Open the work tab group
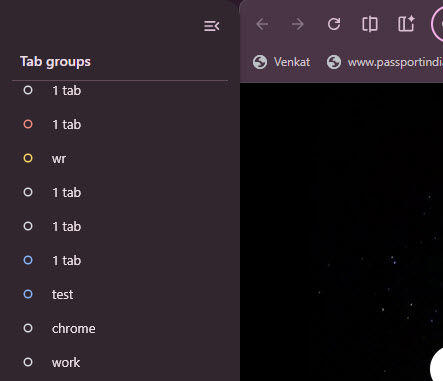Image resolution: width=443 pixels, height=381 pixels. [120, 362]
